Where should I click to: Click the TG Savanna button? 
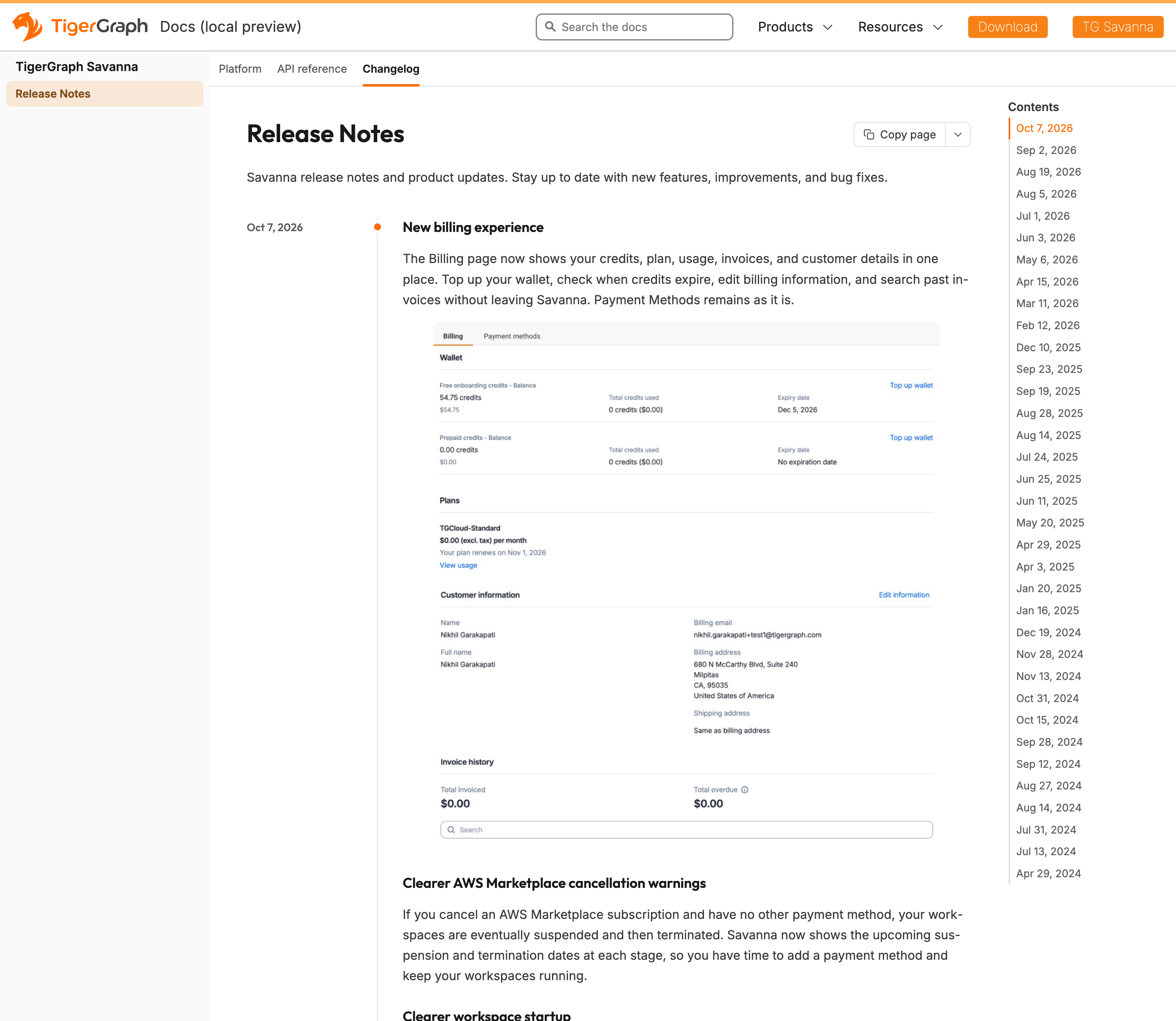tap(1118, 27)
